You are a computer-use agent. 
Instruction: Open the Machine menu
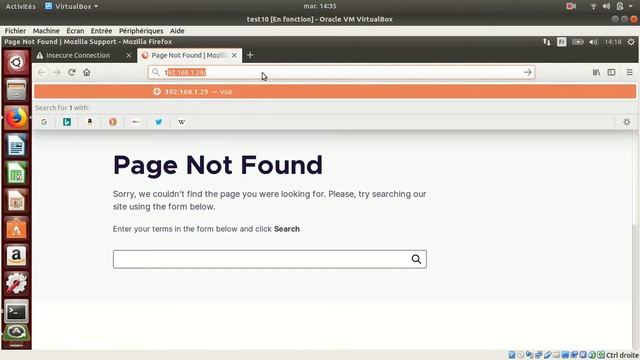[46, 31]
